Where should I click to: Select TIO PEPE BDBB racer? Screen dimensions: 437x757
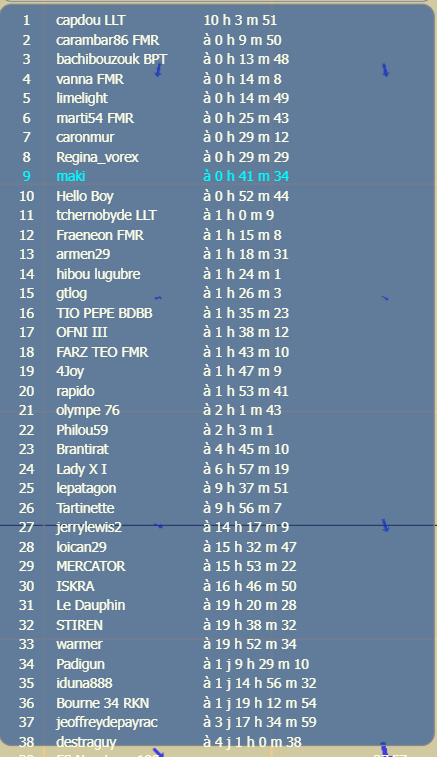[x=104, y=313]
